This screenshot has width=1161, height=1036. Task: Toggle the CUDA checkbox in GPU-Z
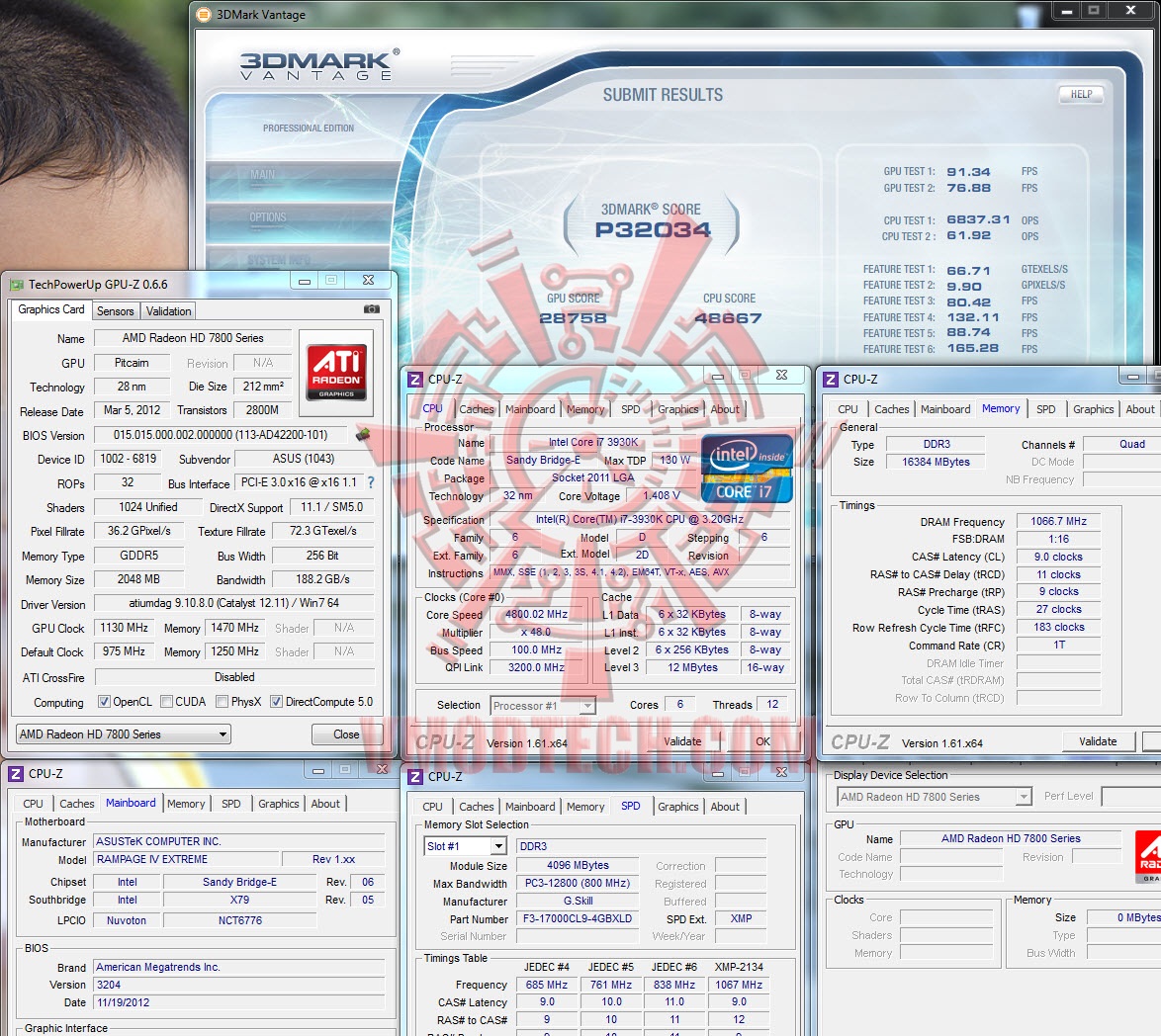pyautogui.click(x=166, y=702)
